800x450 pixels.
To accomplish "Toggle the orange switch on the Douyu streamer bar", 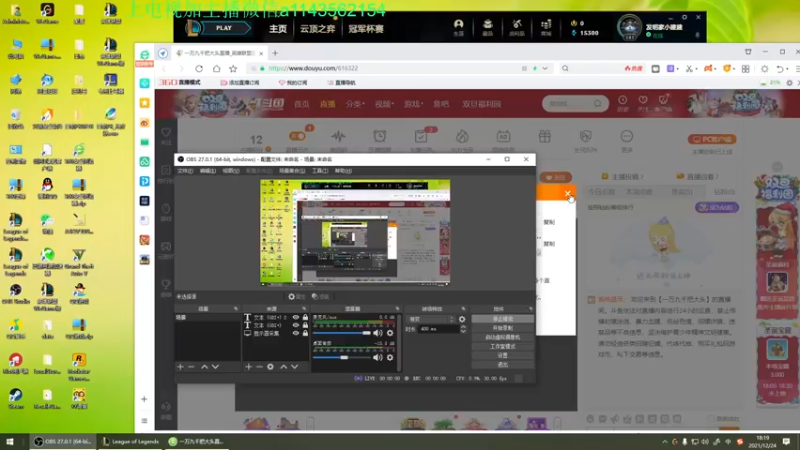I will [297, 136].
